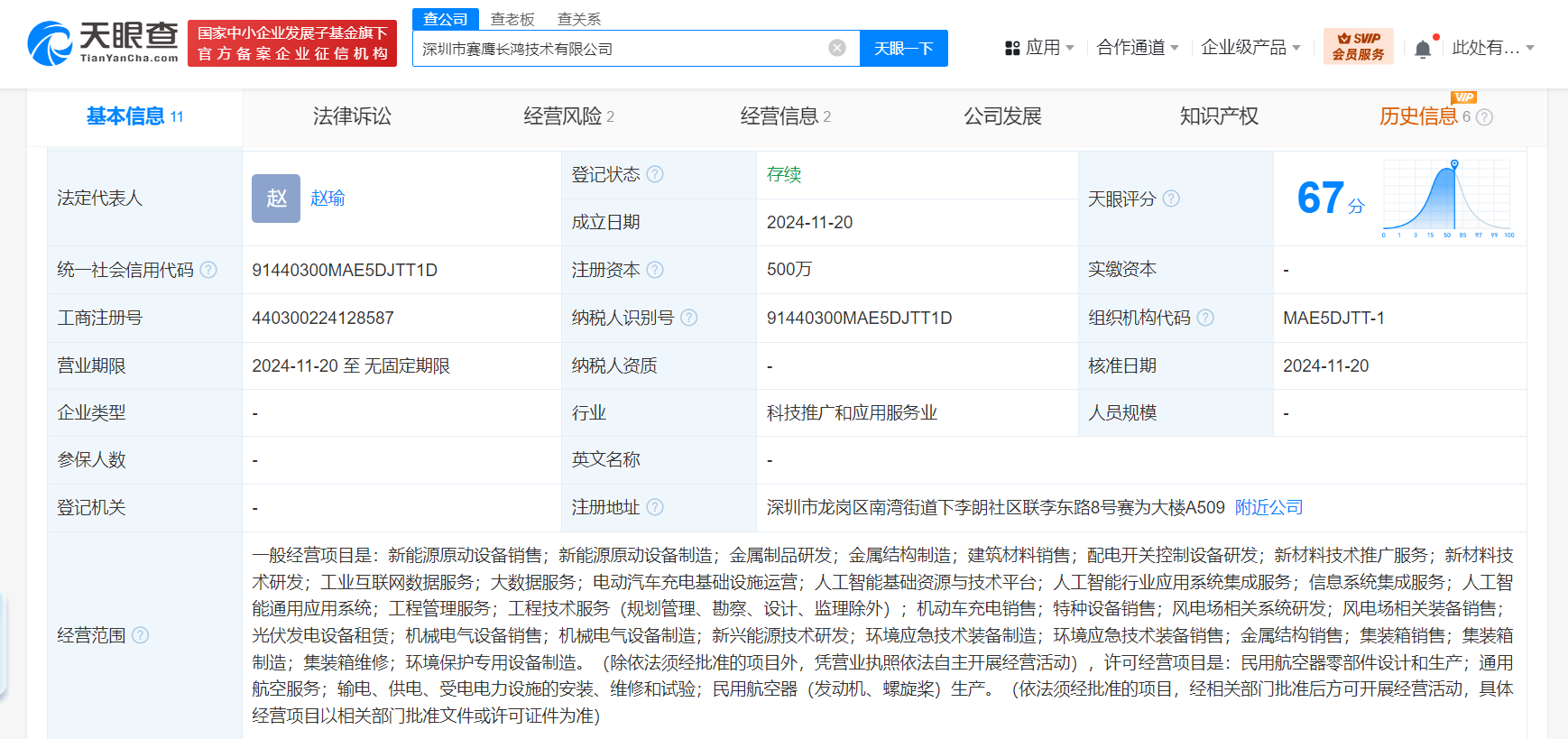1568x739 pixels.
Task: Switch to the 法律诉讼 tab
Action: 352,116
